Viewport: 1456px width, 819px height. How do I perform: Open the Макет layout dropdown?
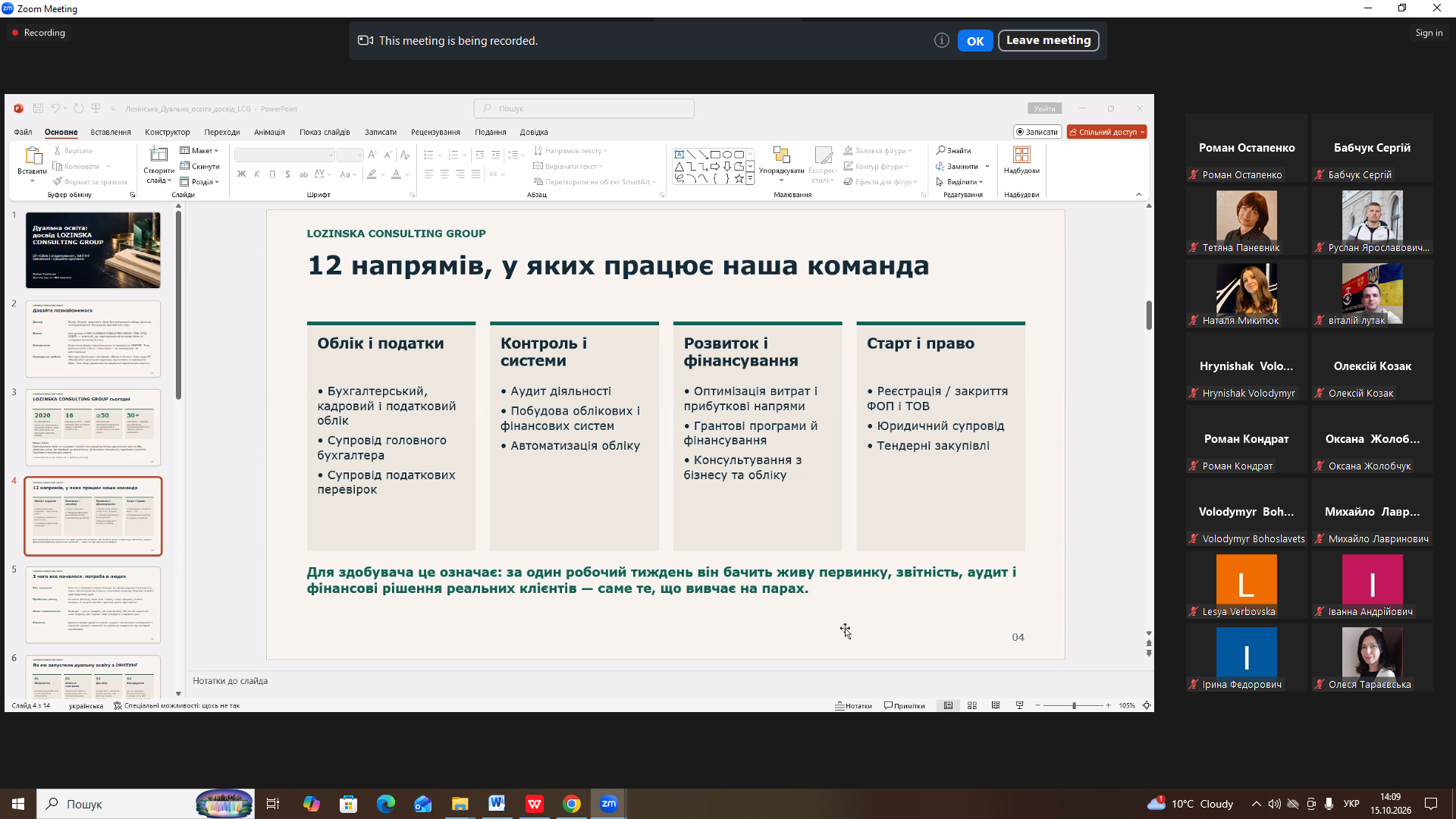pos(199,150)
